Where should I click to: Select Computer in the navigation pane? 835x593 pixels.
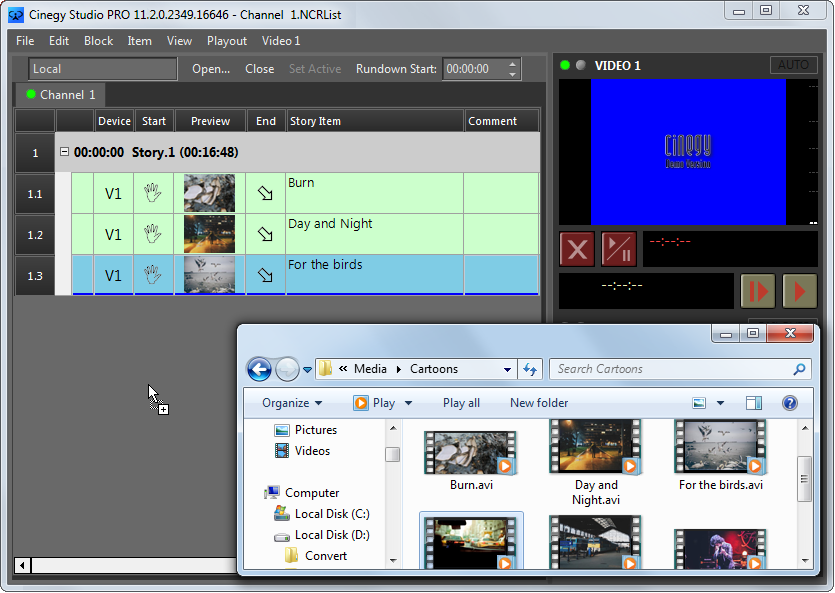tap(302, 493)
